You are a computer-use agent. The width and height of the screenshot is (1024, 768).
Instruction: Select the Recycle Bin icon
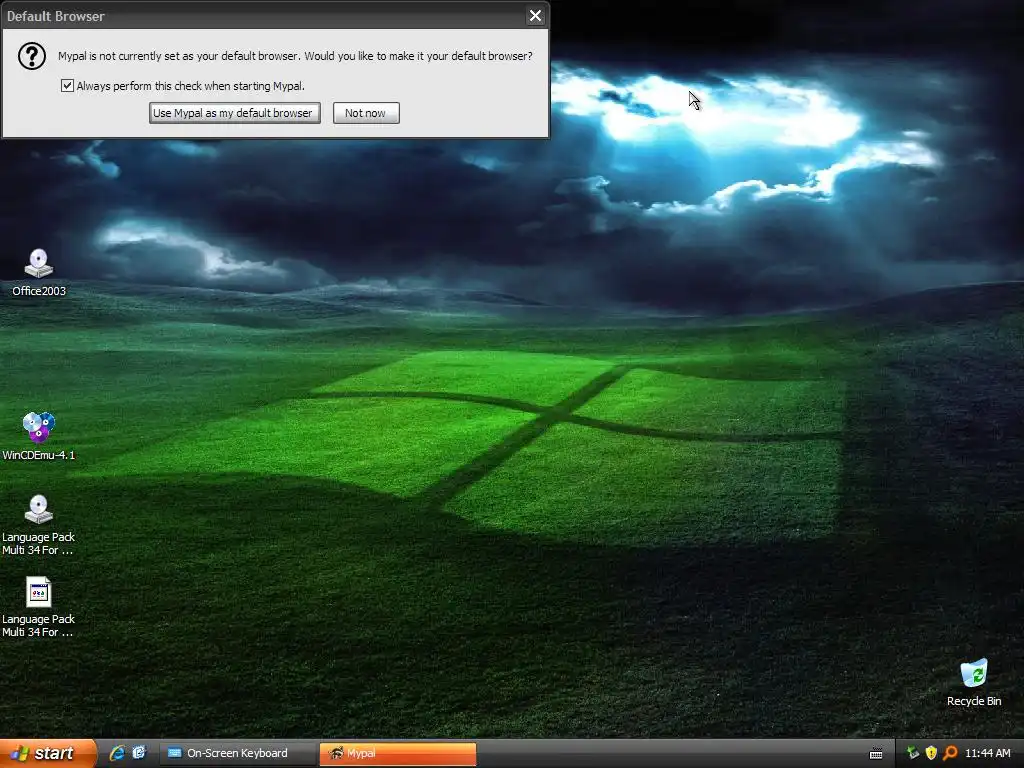pos(974,682)
